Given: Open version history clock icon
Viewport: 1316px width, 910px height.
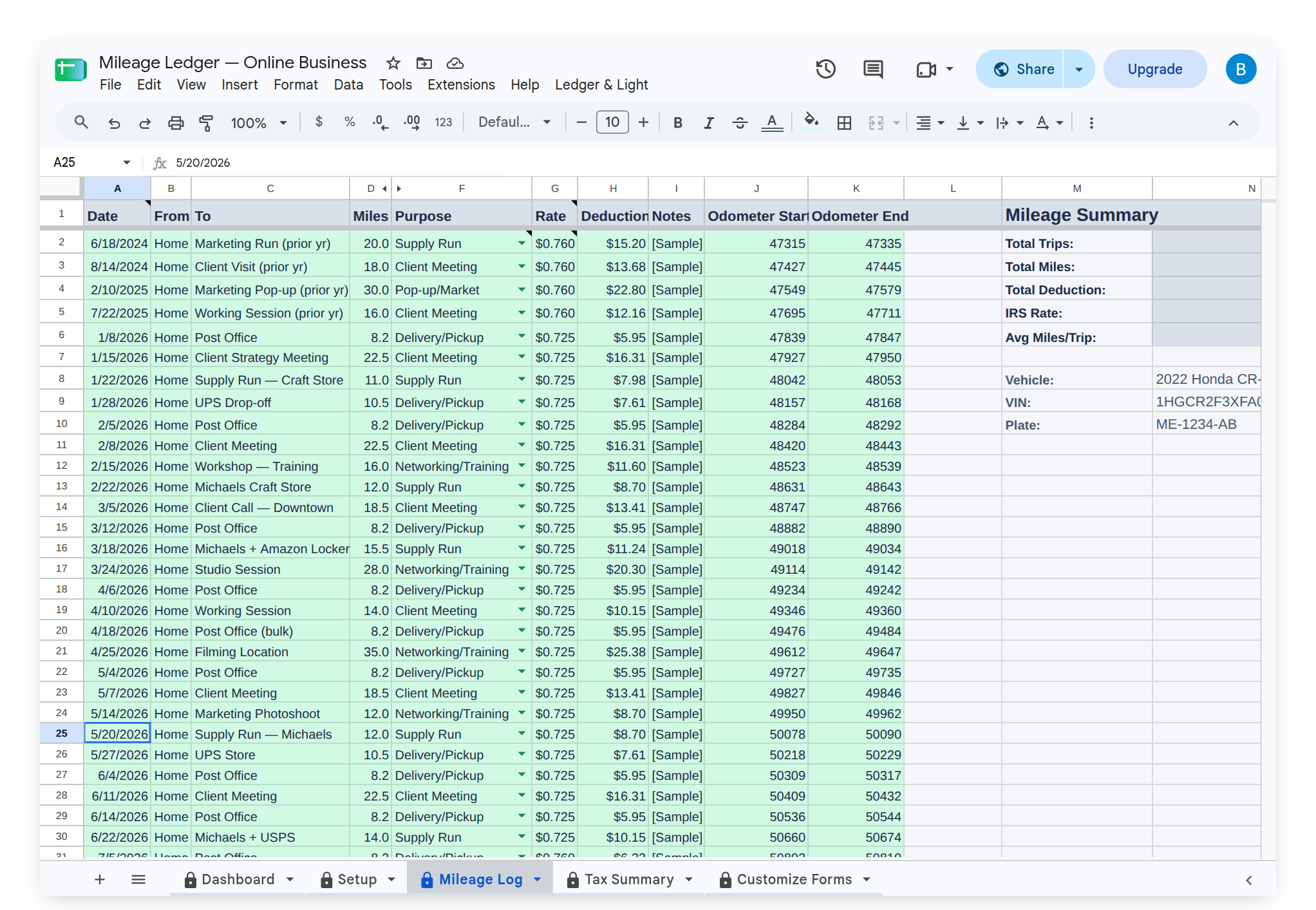Looking at the screenshot, I should [x=825, y=69].
